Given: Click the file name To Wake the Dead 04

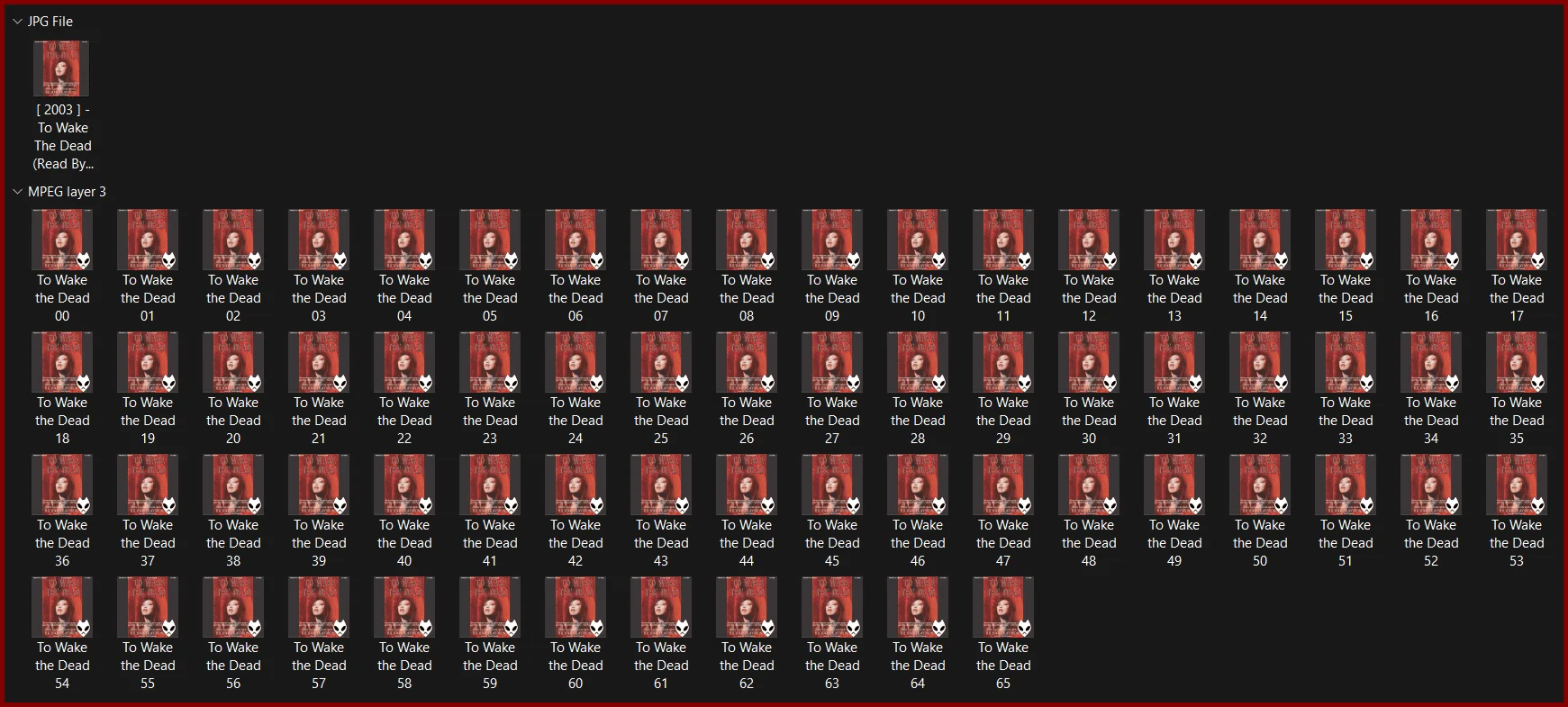Looking at the screenshot, I should 404,298.
